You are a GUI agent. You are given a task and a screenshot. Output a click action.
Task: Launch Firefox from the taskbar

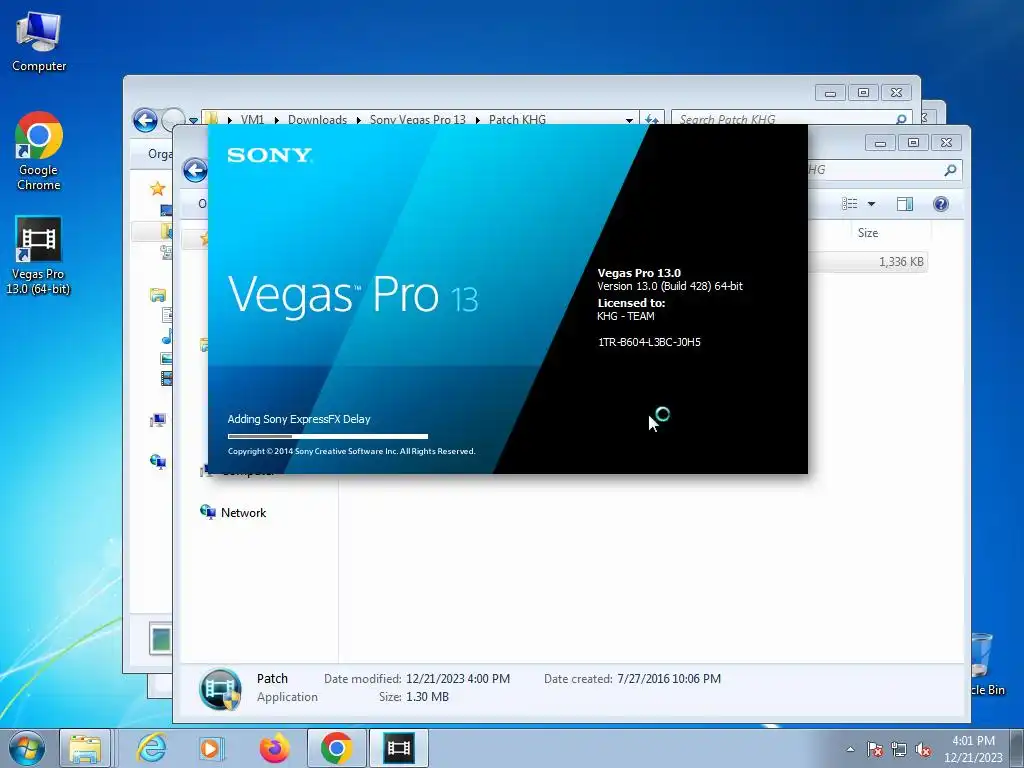tap(274, 748)
